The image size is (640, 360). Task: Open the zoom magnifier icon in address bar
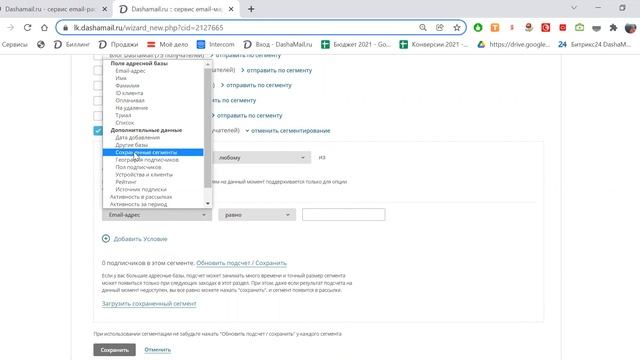(423, 28)
